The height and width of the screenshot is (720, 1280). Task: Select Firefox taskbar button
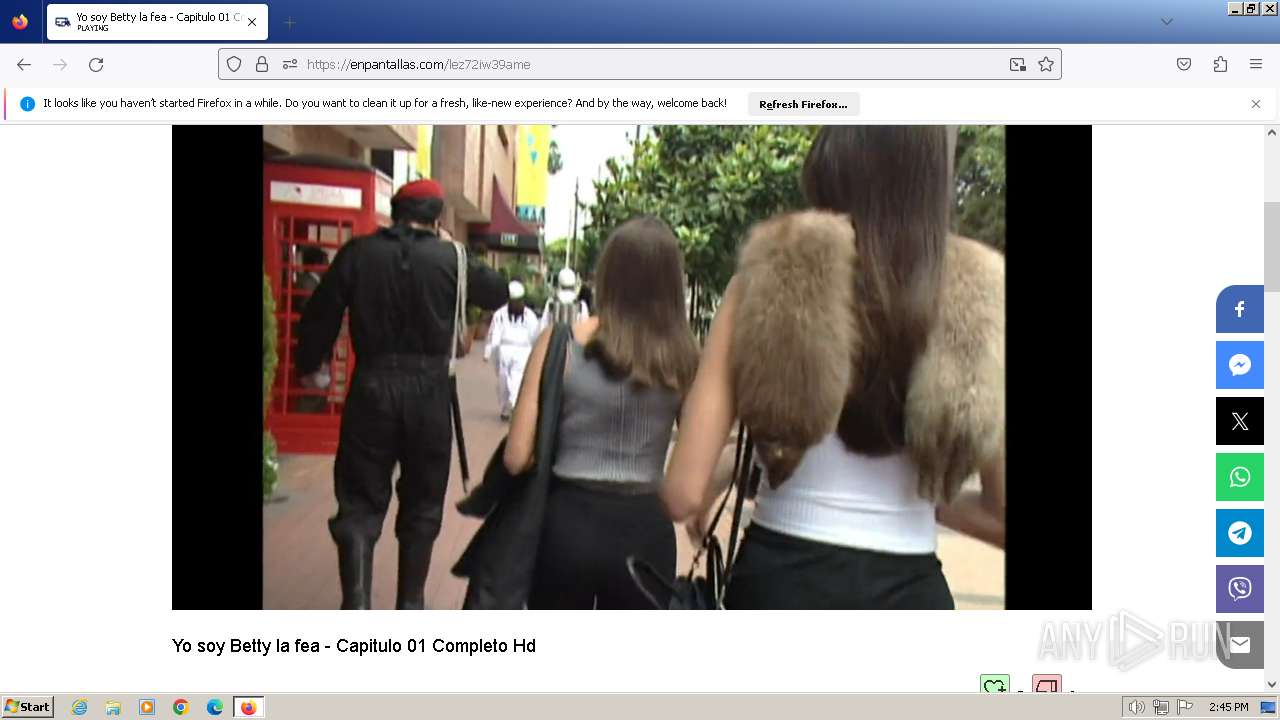point(248,707)
